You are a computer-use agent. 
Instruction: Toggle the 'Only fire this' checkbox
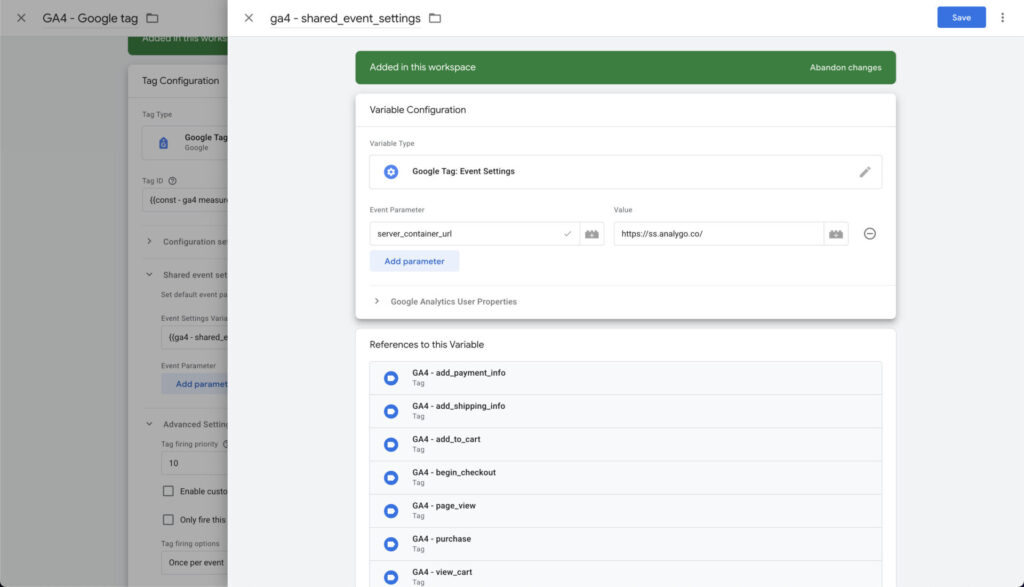coord(168,520)
